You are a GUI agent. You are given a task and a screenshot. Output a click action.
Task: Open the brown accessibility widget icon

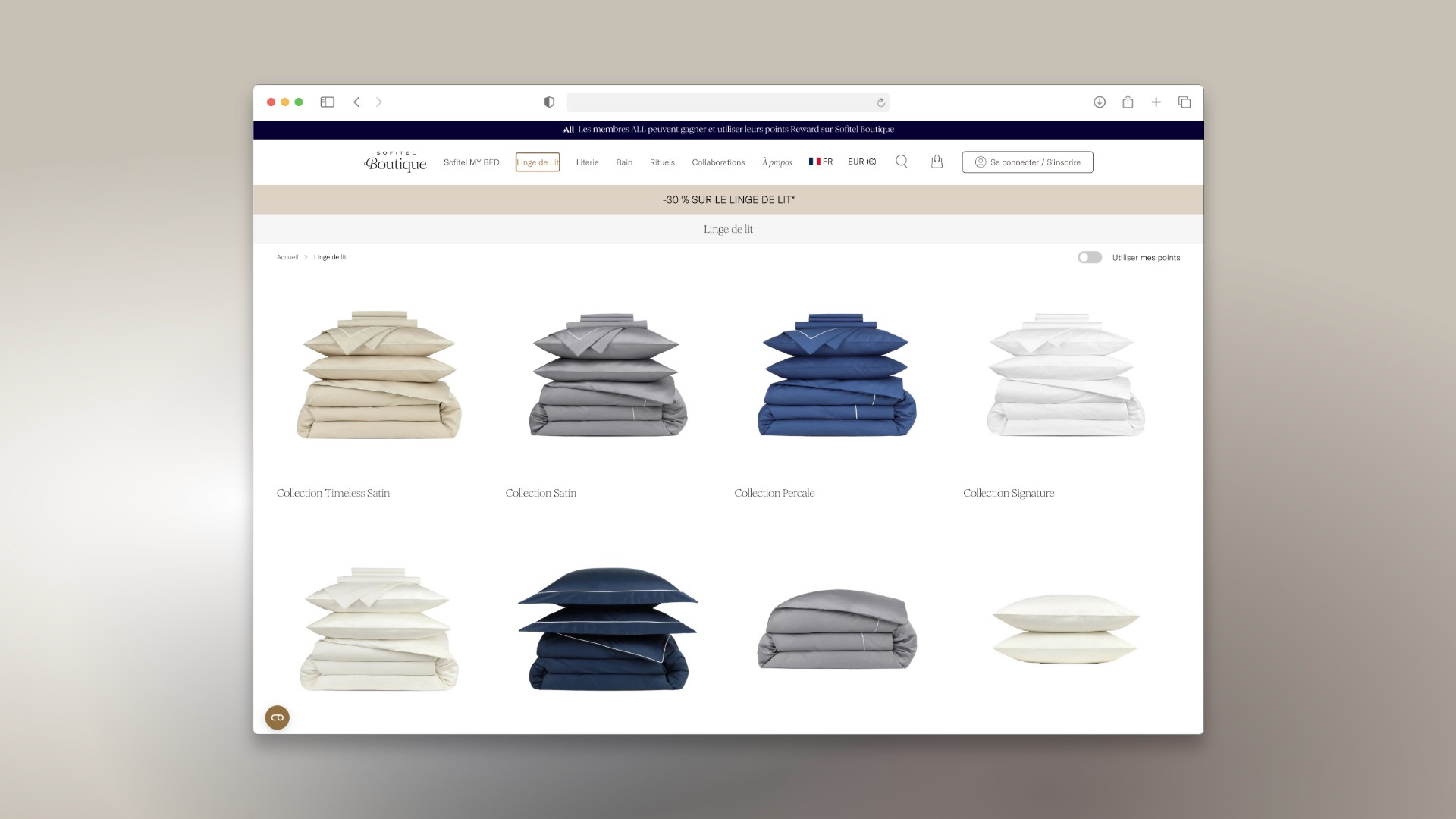click(278, 717)
